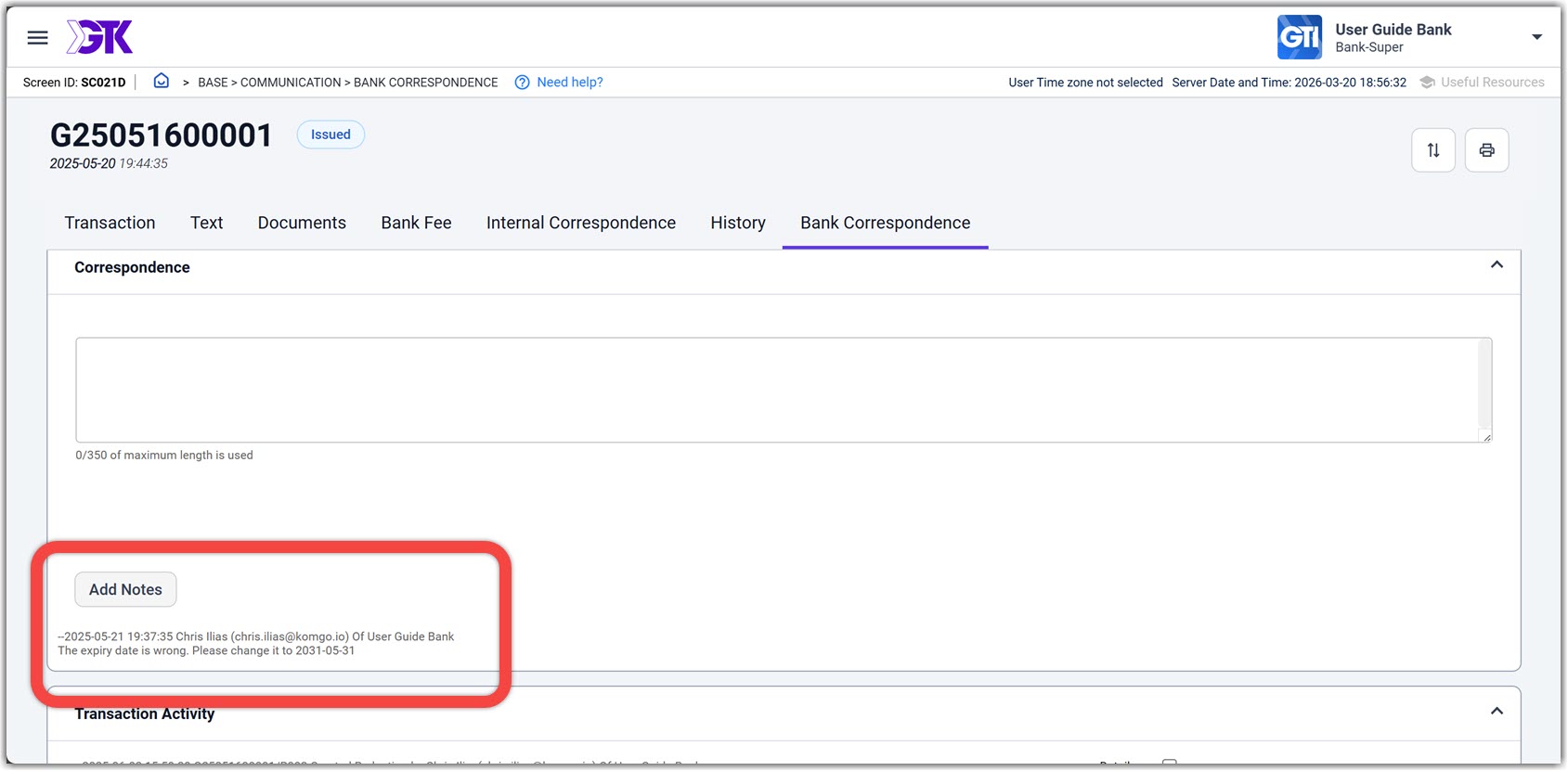Screen dimensions: 1568x771
Task: Open the Documents tab
Action: 302,223
